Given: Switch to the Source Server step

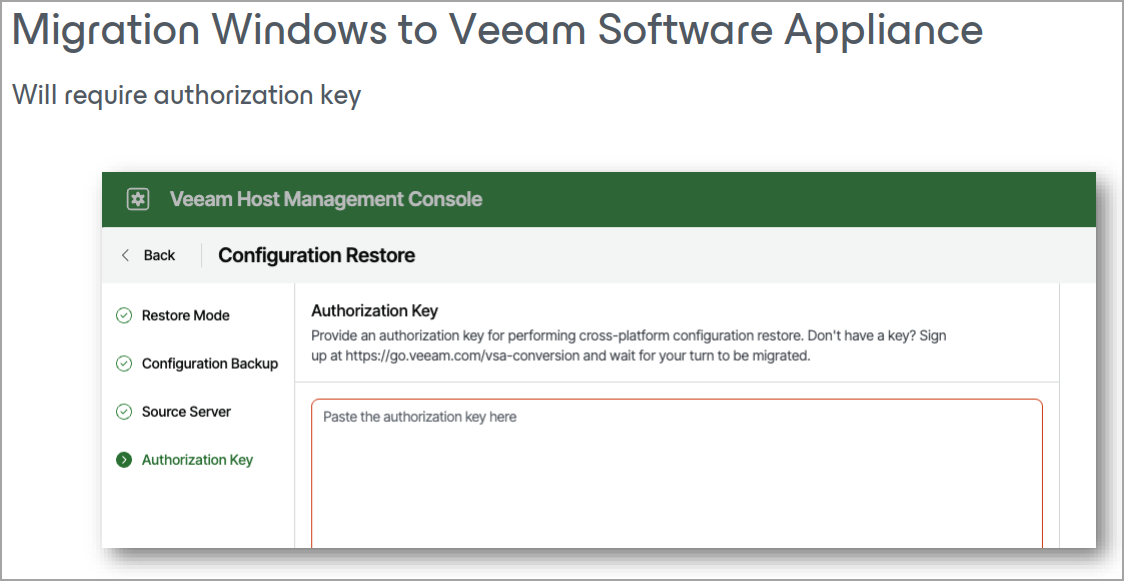Looking at the screenshot, I should click(186, 412).
